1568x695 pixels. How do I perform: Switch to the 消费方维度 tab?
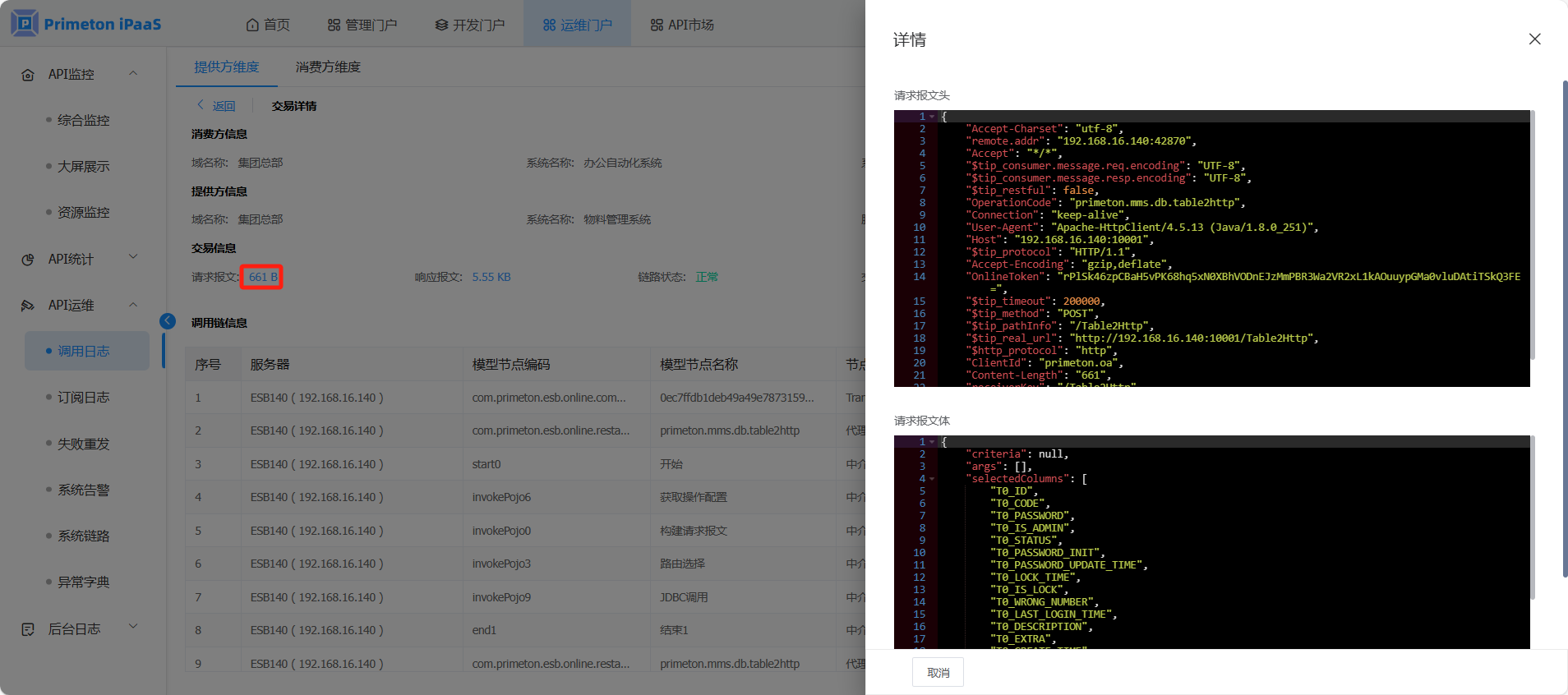[328, 67]
